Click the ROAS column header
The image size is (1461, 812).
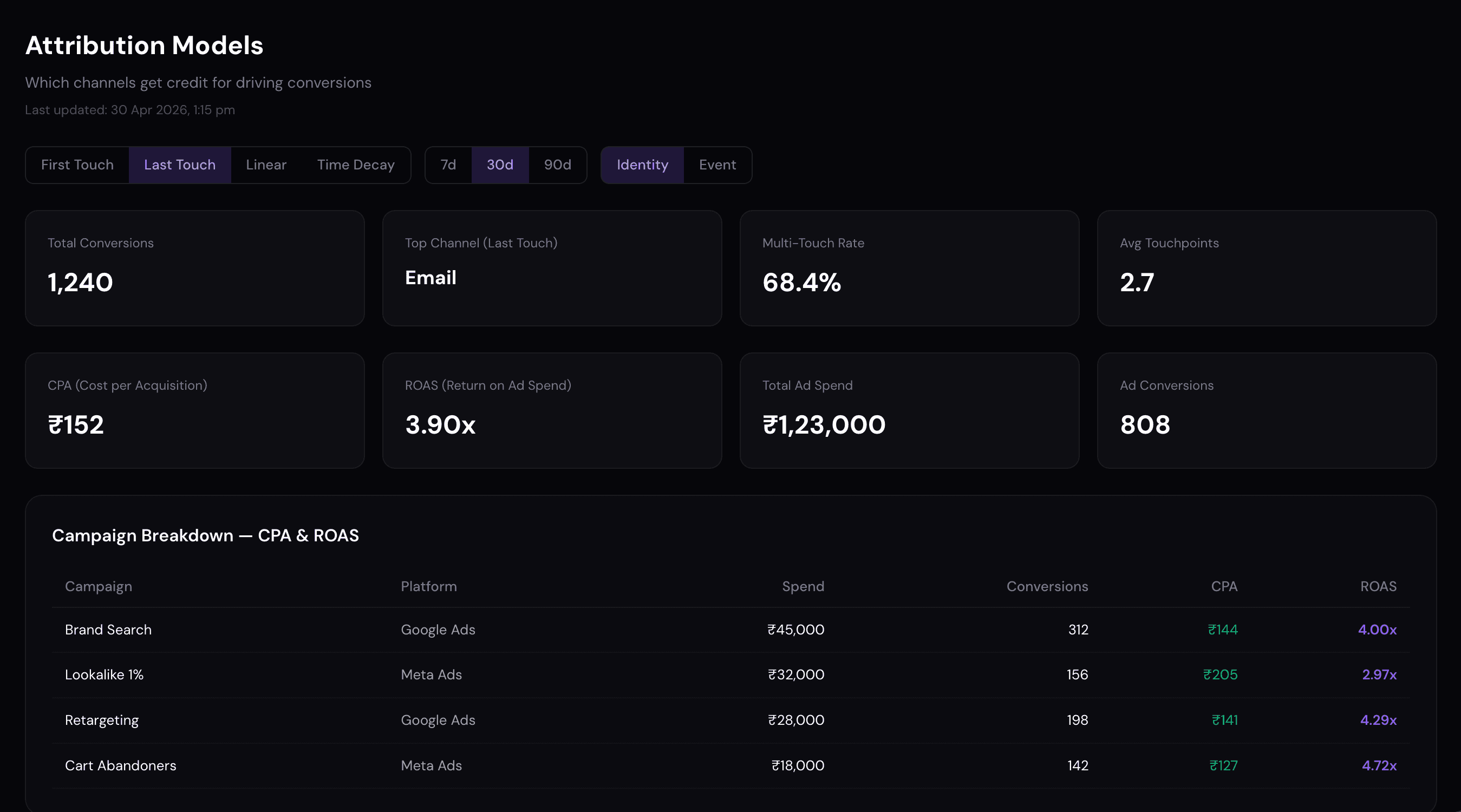pyautogui.click(x=1378, y=586)
